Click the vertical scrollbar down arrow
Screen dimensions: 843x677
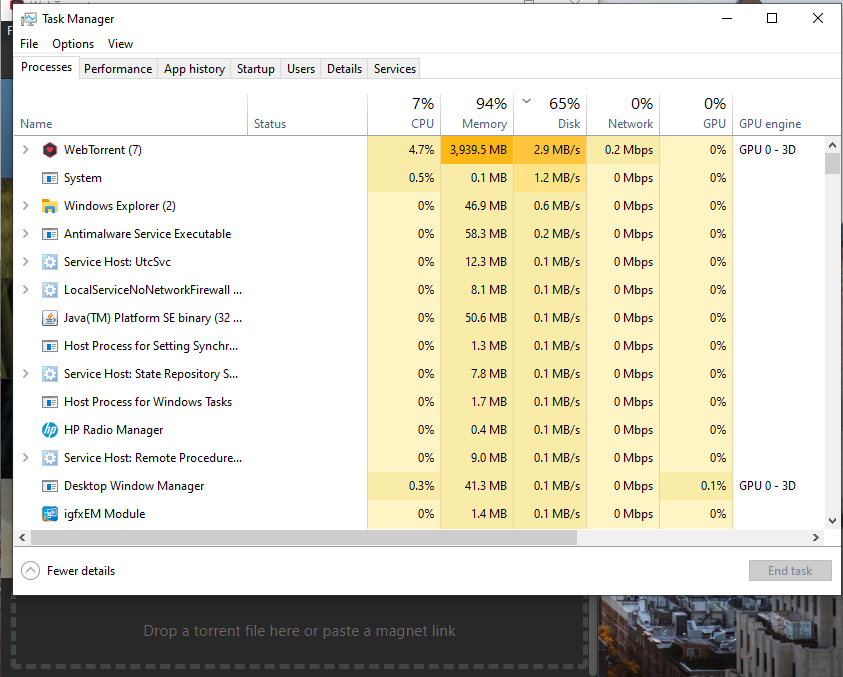pos(832,521)
